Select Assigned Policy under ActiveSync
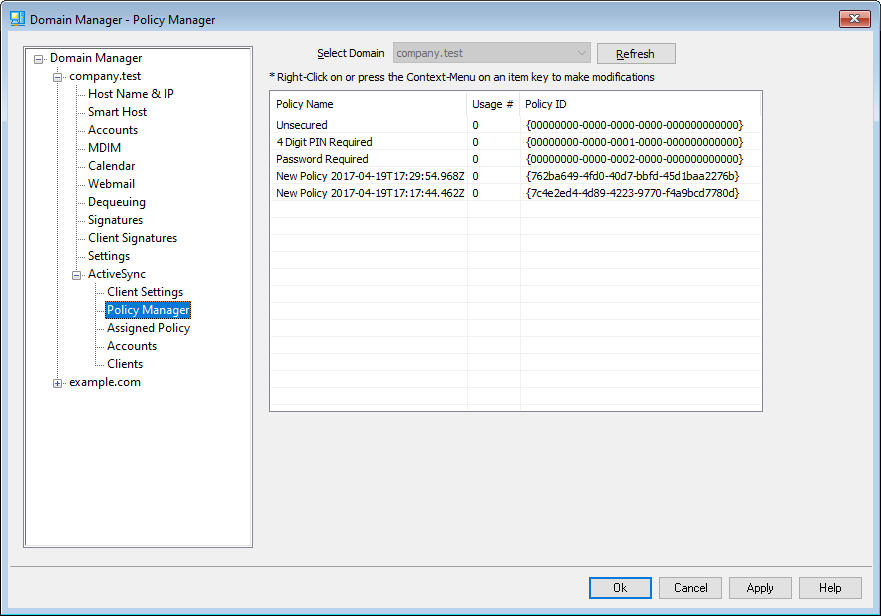Image resolution: width=881 pixels, height=616 pixels. (x=148, y=328)
